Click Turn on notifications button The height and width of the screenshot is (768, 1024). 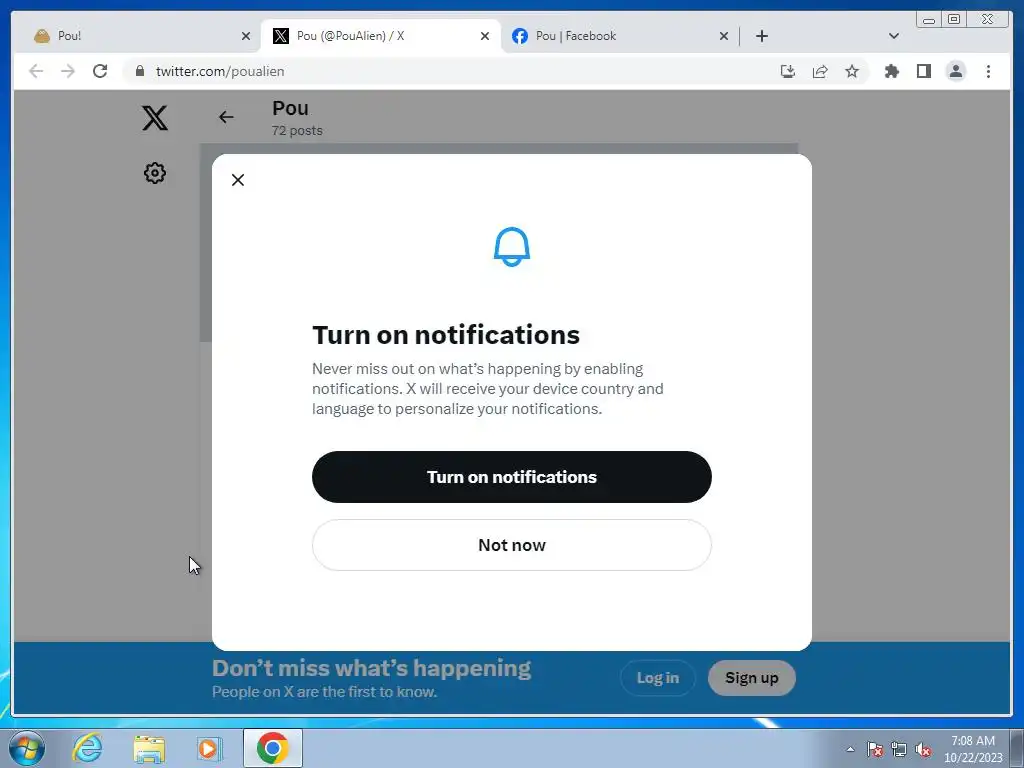pos(511,477)
